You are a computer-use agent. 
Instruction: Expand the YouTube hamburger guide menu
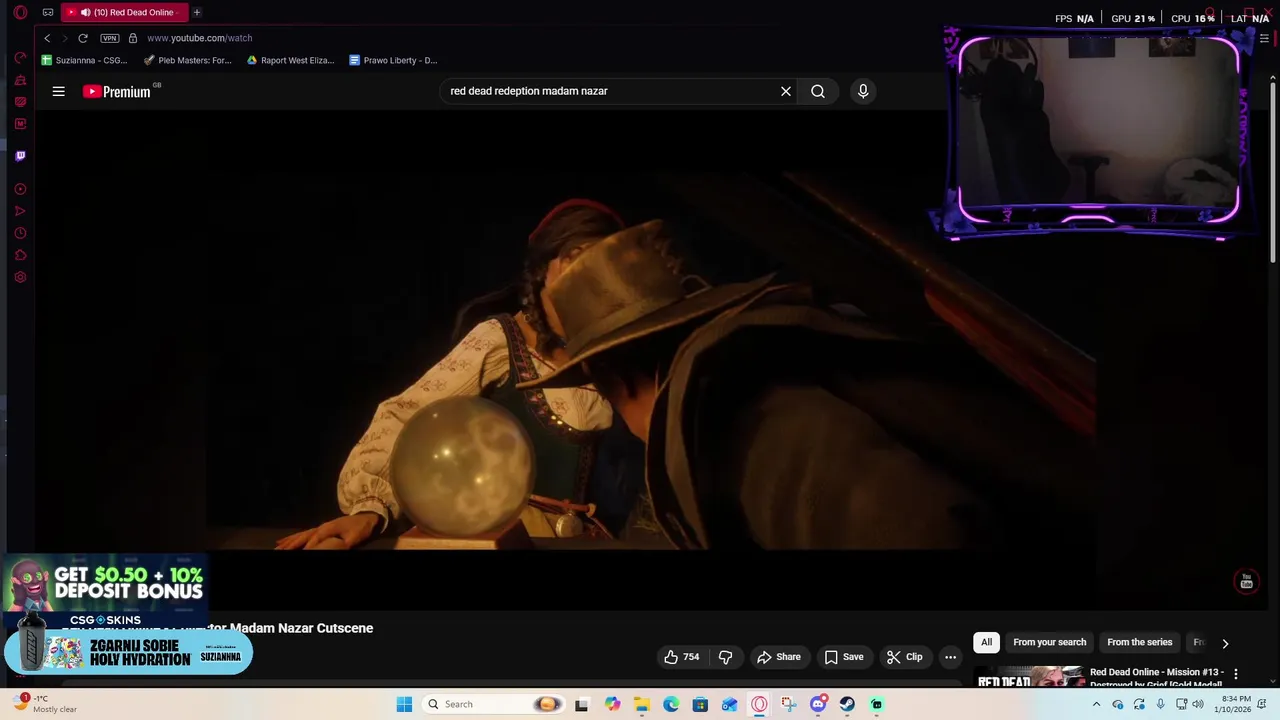coord(58,91)
